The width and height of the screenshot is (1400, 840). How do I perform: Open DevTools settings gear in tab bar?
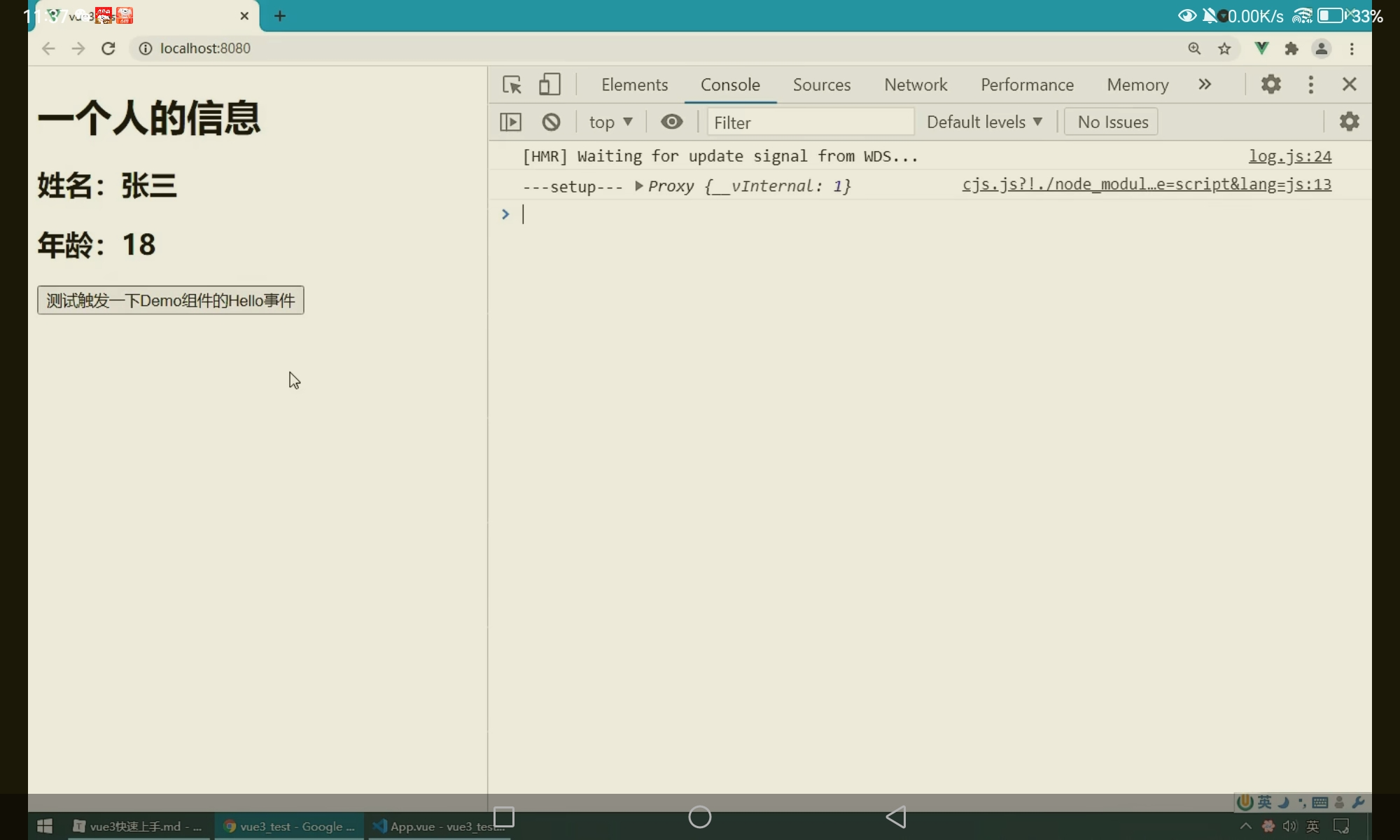click(x=1270, y=85)
